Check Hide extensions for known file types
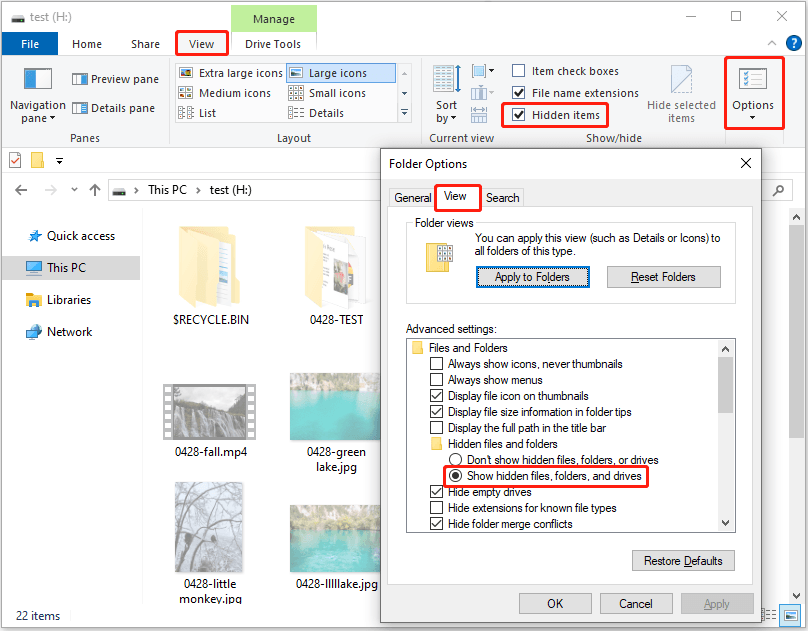808x631 pixels. coord(436,507)
